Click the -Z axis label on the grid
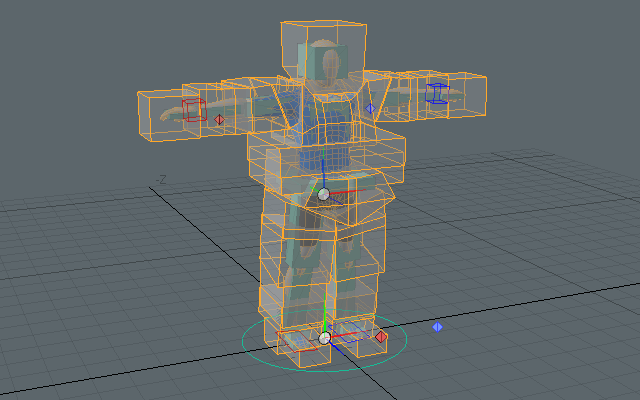 click(161, 180)
